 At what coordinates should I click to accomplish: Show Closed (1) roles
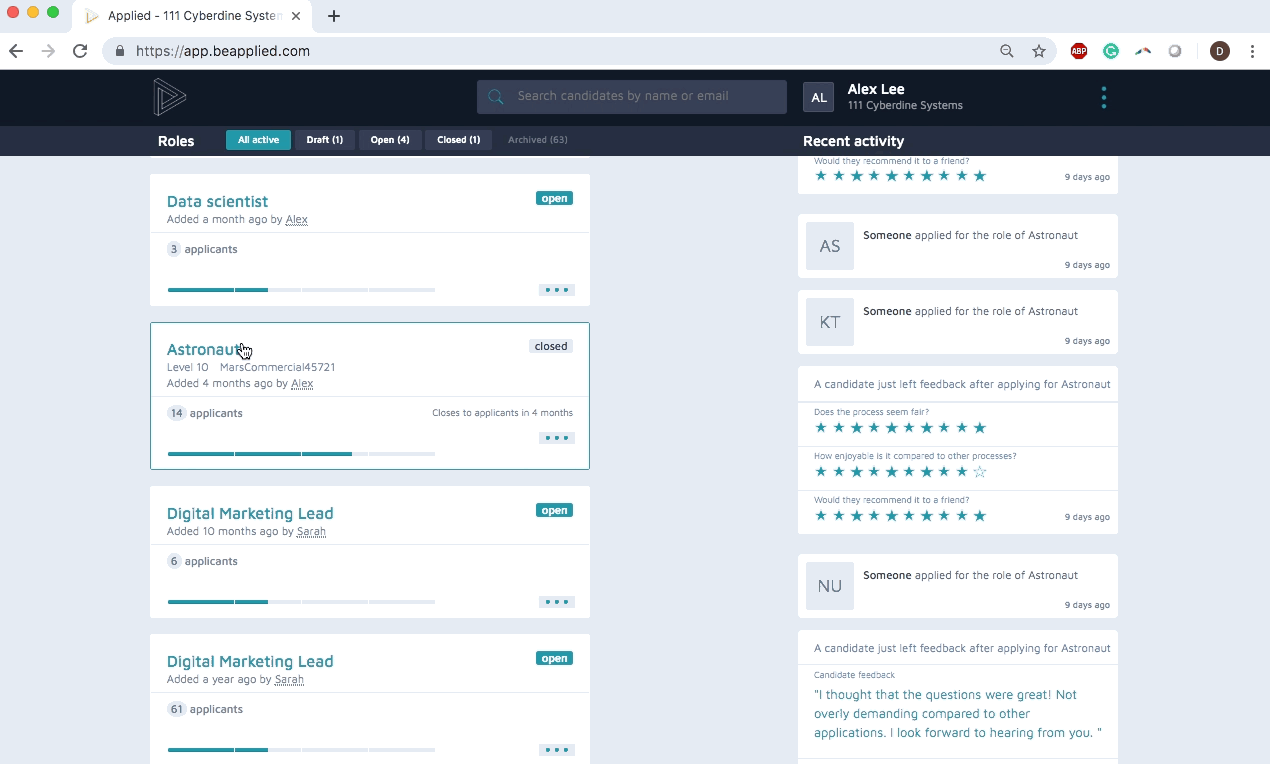point(458,140)
